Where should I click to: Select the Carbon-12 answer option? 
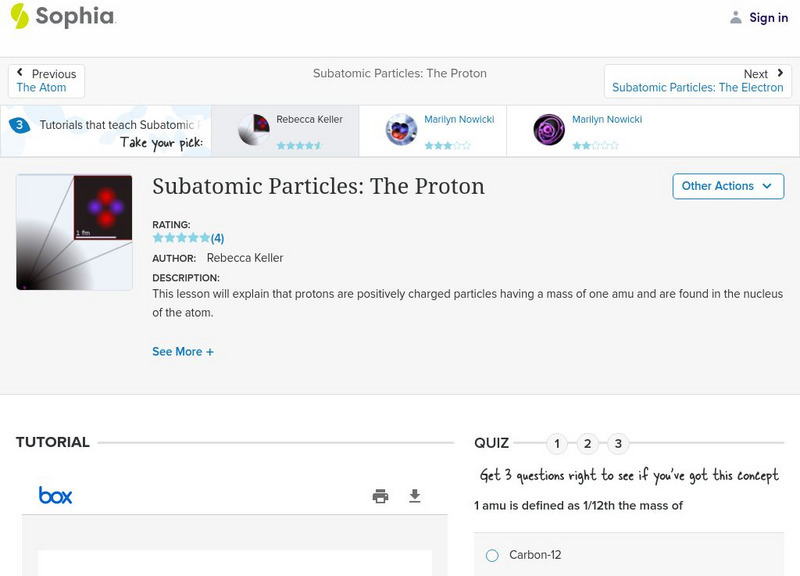(x=492, y=555)
